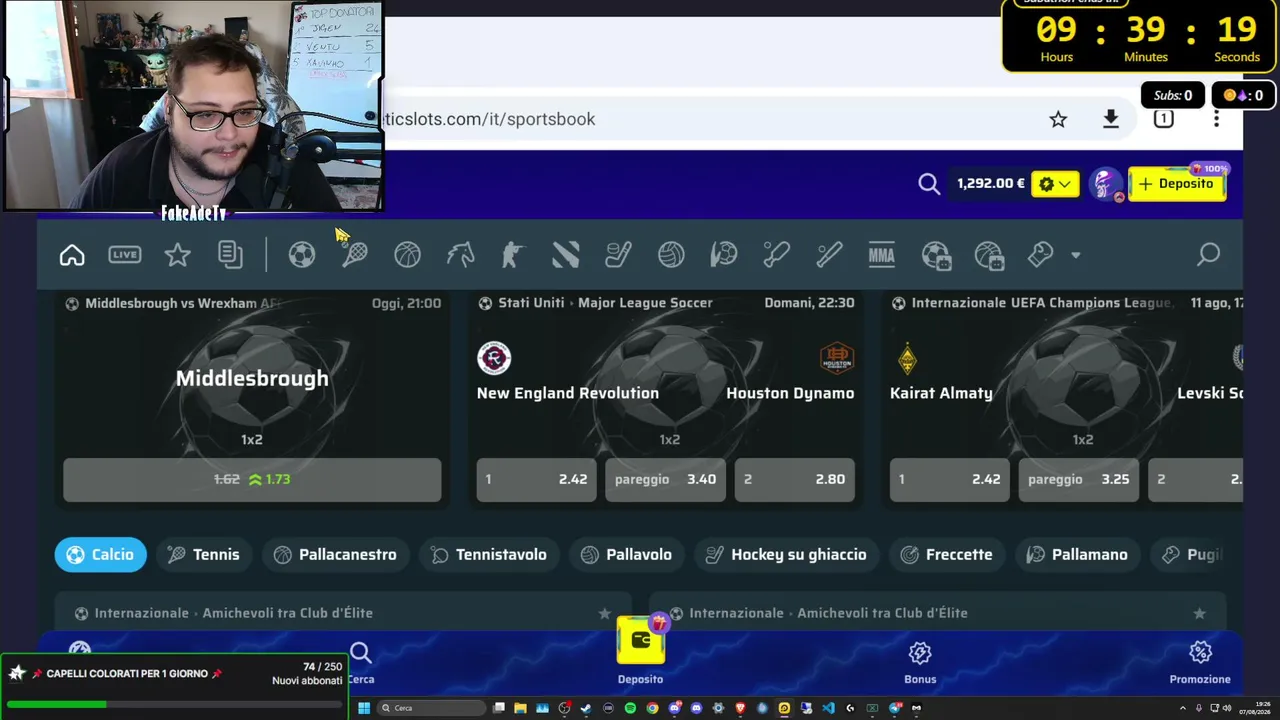Select virtual basketball icon
This screenshot has width=1280, height=720.
pyautogui.click(x=989, y=255)
